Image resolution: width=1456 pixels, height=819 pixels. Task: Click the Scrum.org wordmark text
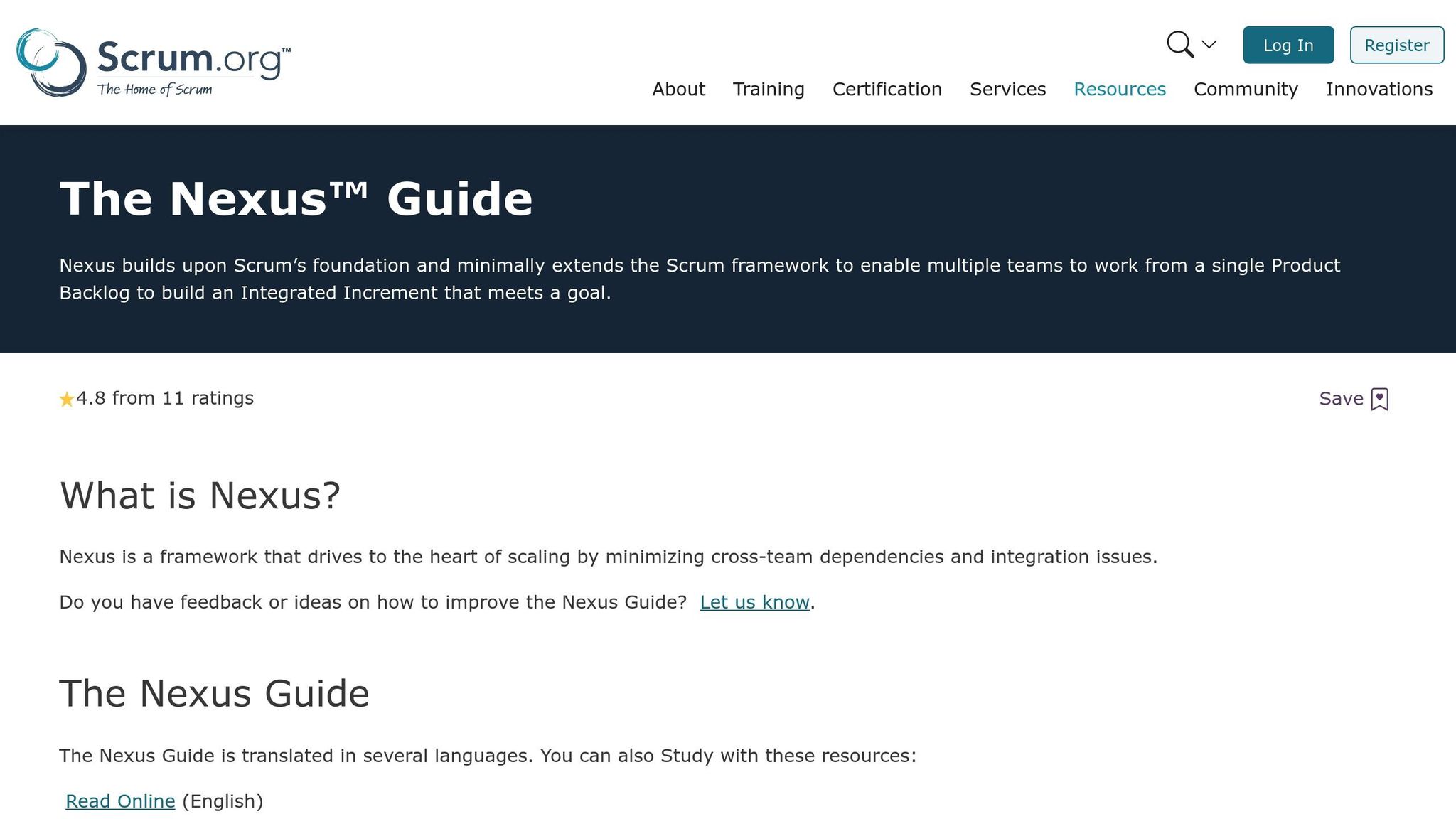[191, 58]
